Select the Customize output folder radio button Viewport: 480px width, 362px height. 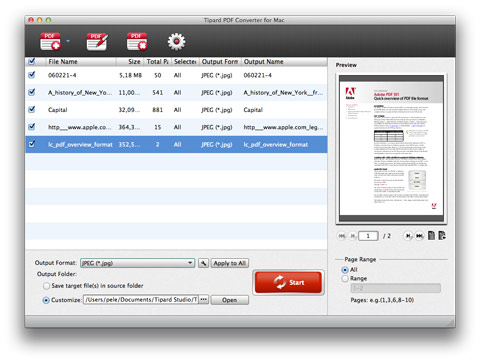[x=46, y=300]
